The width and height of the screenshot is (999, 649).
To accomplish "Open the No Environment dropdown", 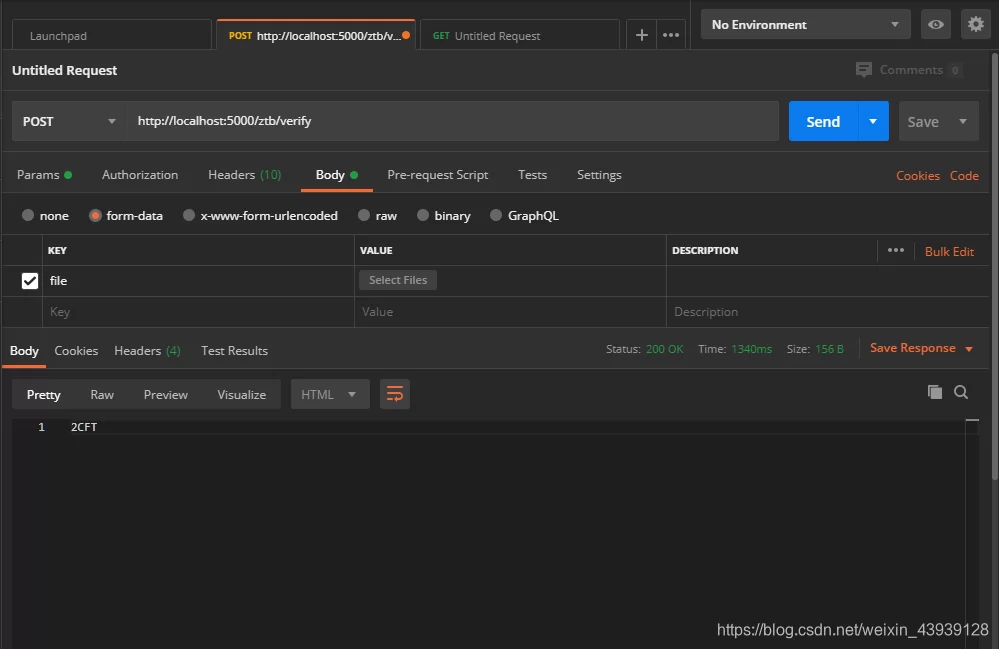I will coord(805,25).
